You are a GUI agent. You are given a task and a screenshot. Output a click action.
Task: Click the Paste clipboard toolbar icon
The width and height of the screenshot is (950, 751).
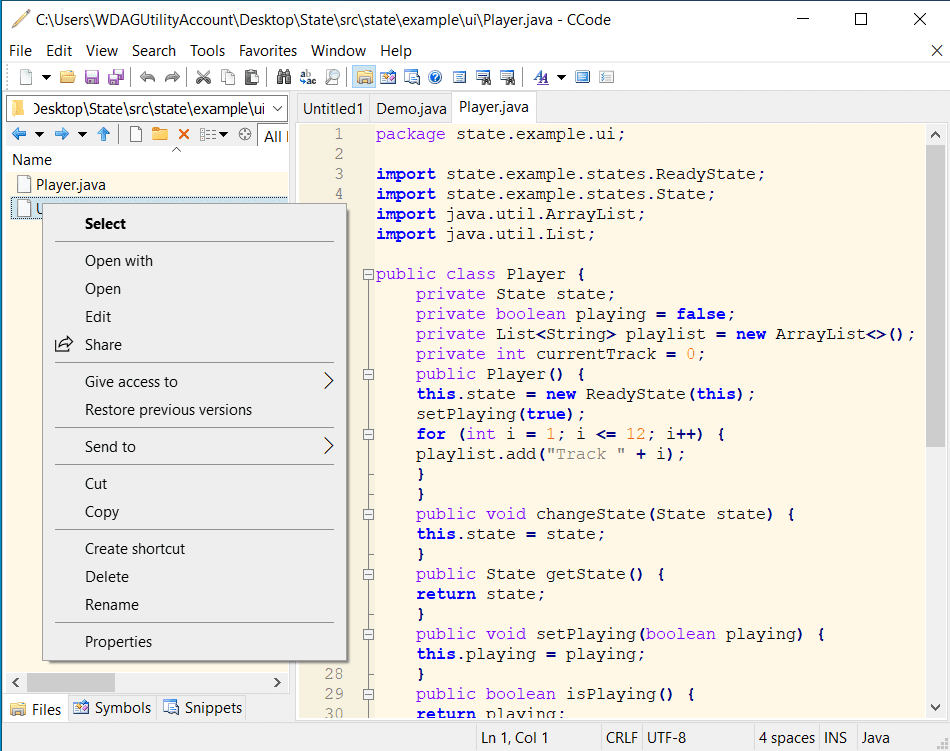click(252, 77)
